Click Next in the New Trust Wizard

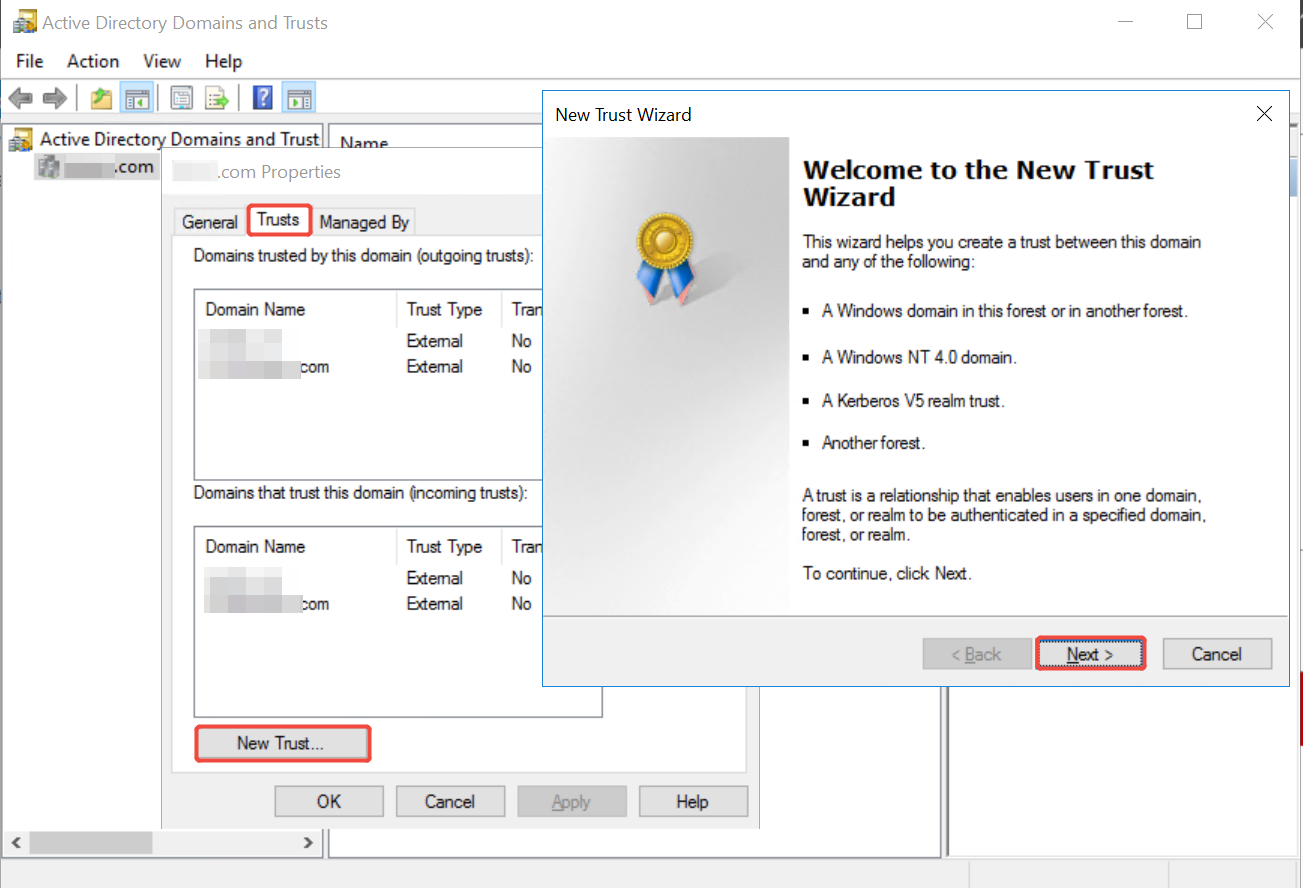(1090, 654)
